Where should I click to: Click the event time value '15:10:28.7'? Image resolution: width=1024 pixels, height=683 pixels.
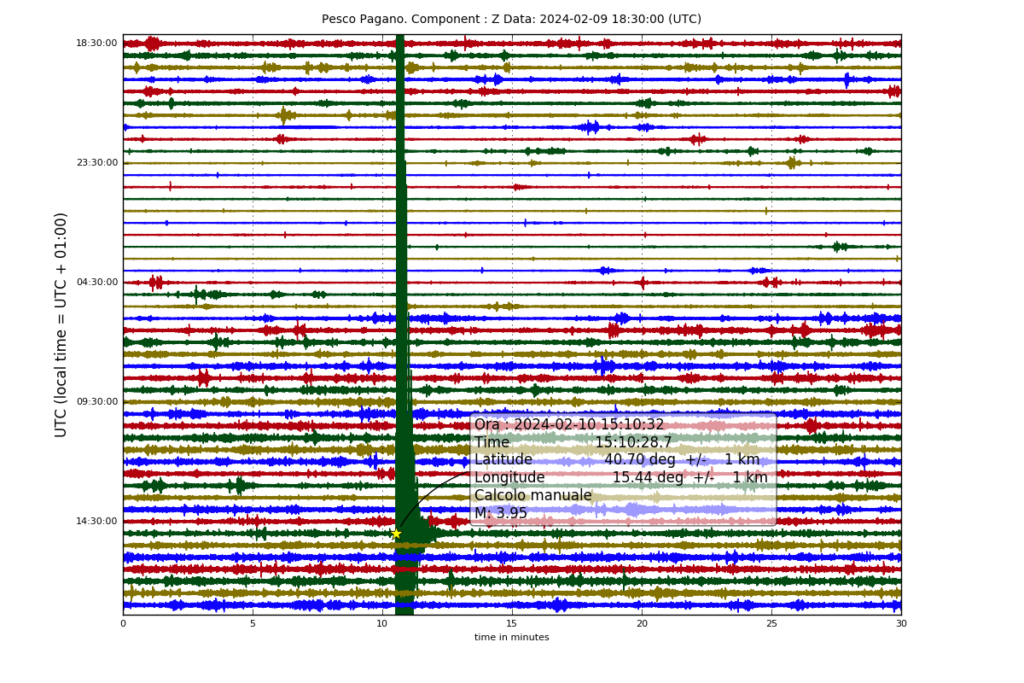click(633, 442)
